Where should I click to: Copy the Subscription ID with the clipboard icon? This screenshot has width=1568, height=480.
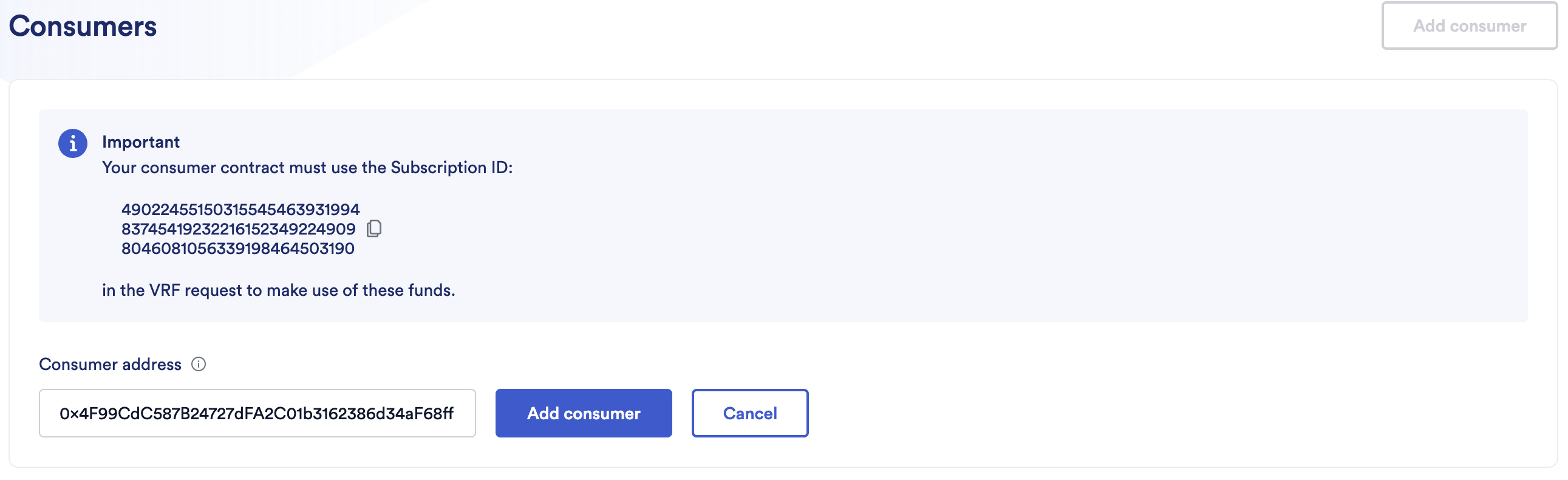[x=373, y=228]
